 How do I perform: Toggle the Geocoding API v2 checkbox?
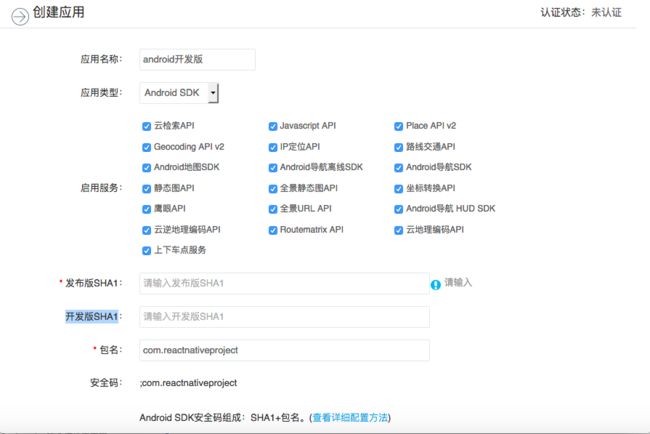click(146, 147)
